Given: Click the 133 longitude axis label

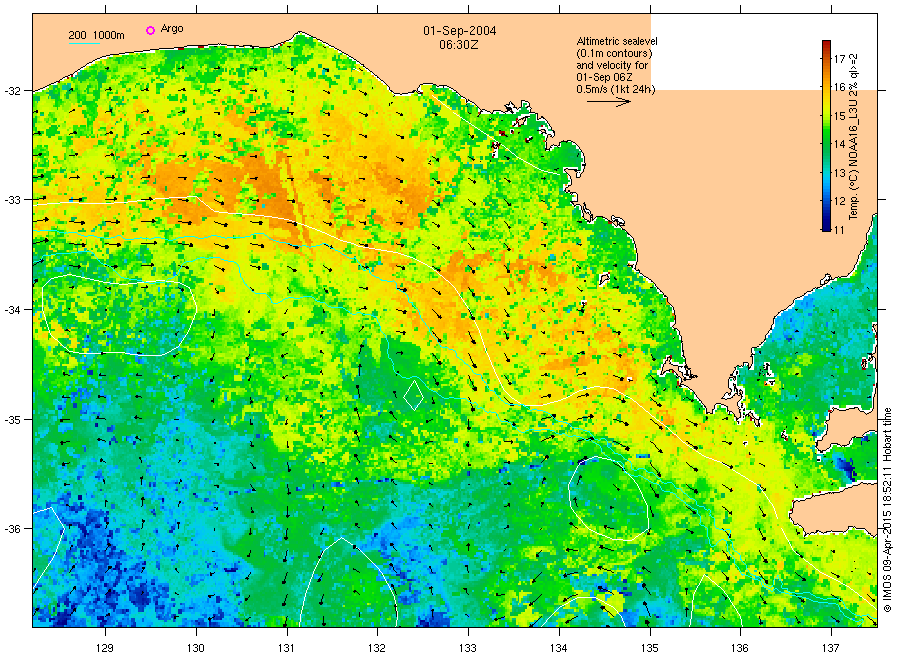Looking at the screenshot, I should pos(468,648).
